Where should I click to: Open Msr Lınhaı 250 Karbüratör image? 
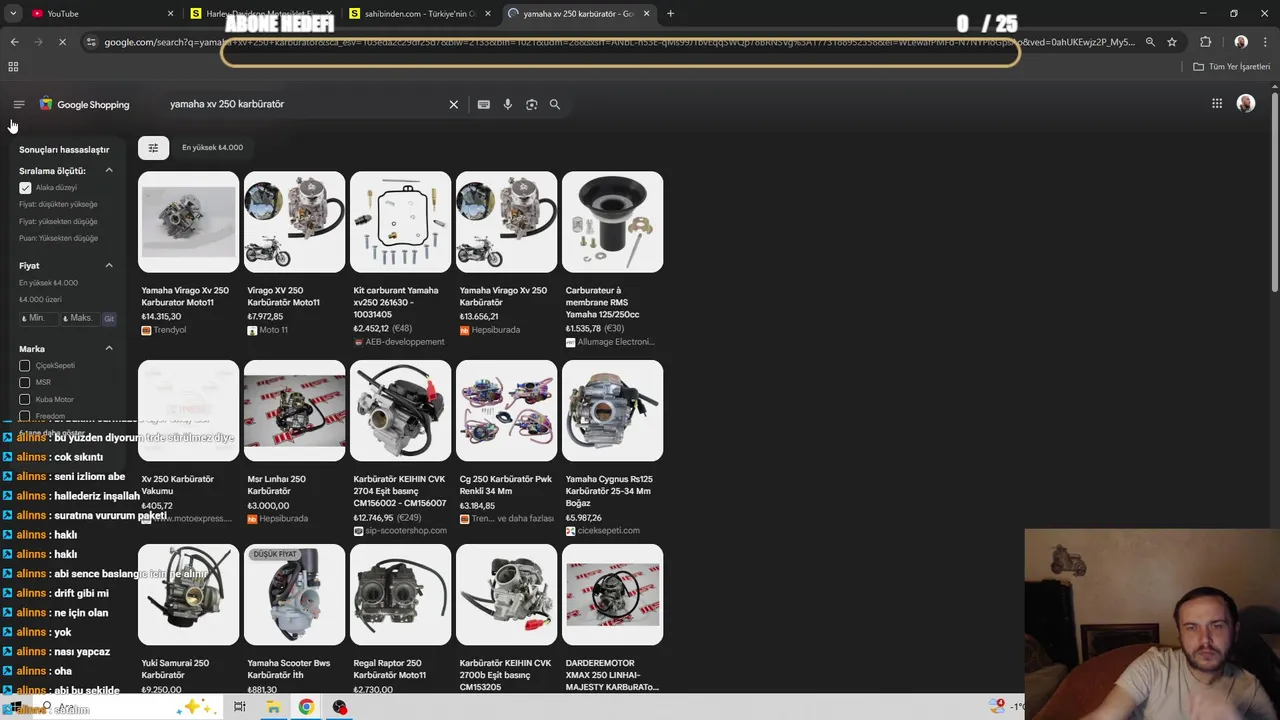[294, 411]
